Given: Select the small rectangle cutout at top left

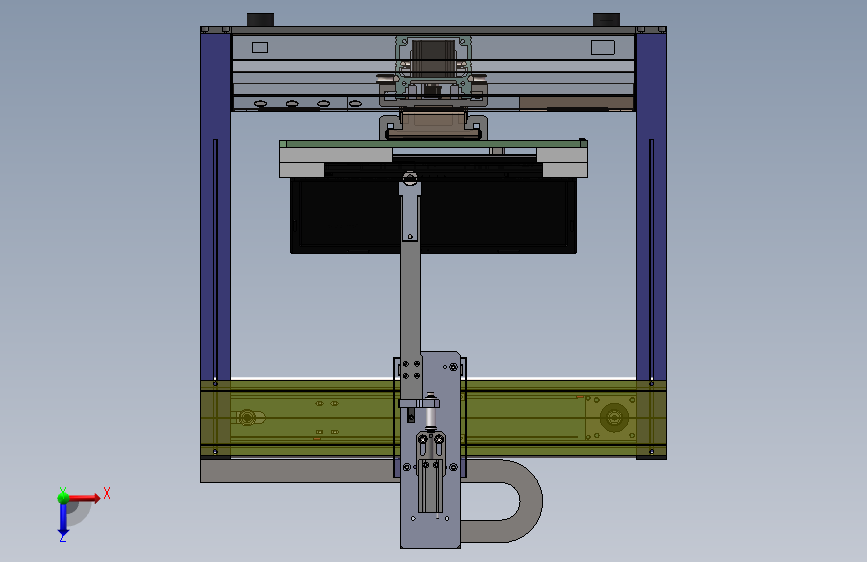Looking at the screenshot, I should click(x=260, y=48).
